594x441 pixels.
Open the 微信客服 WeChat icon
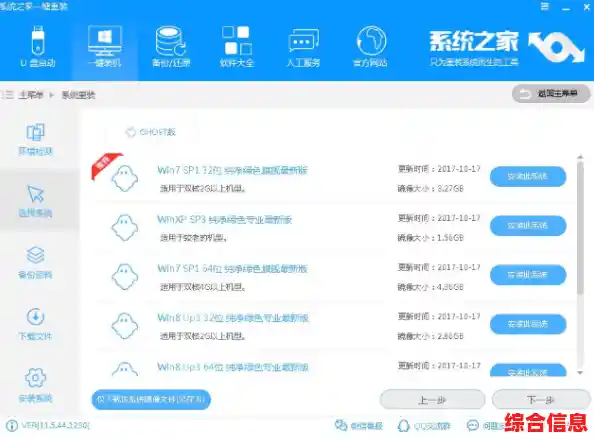point(341,425)
